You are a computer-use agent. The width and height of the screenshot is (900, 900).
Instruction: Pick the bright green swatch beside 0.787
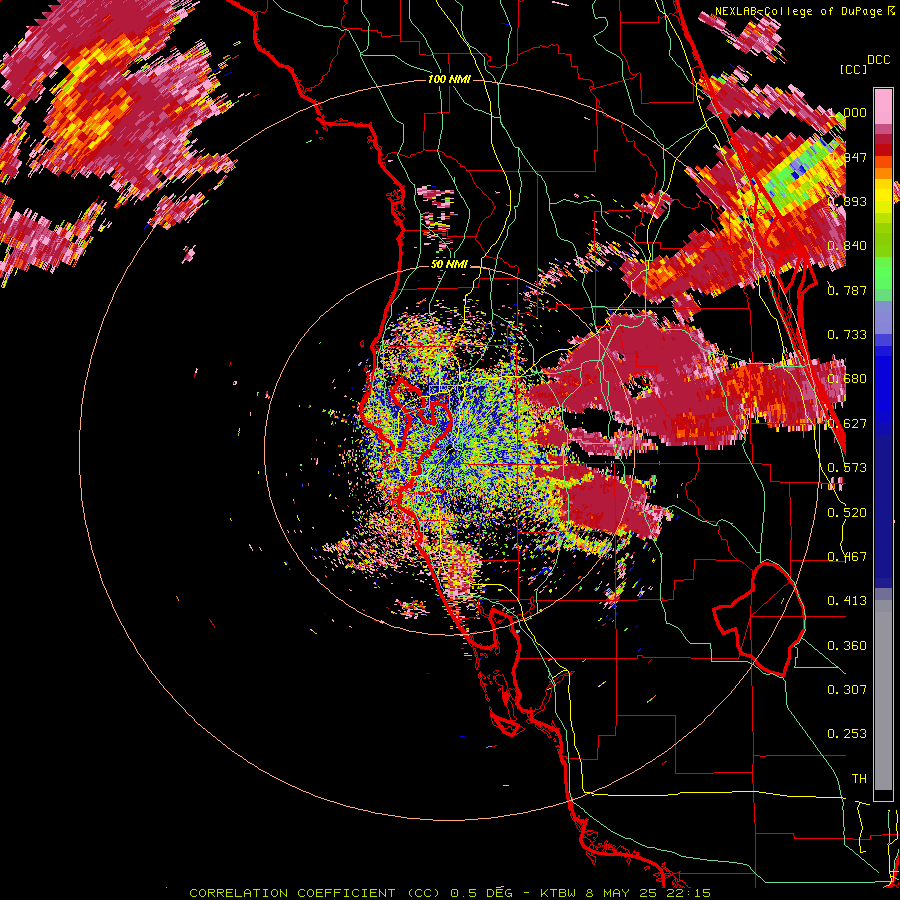[883, 276]
